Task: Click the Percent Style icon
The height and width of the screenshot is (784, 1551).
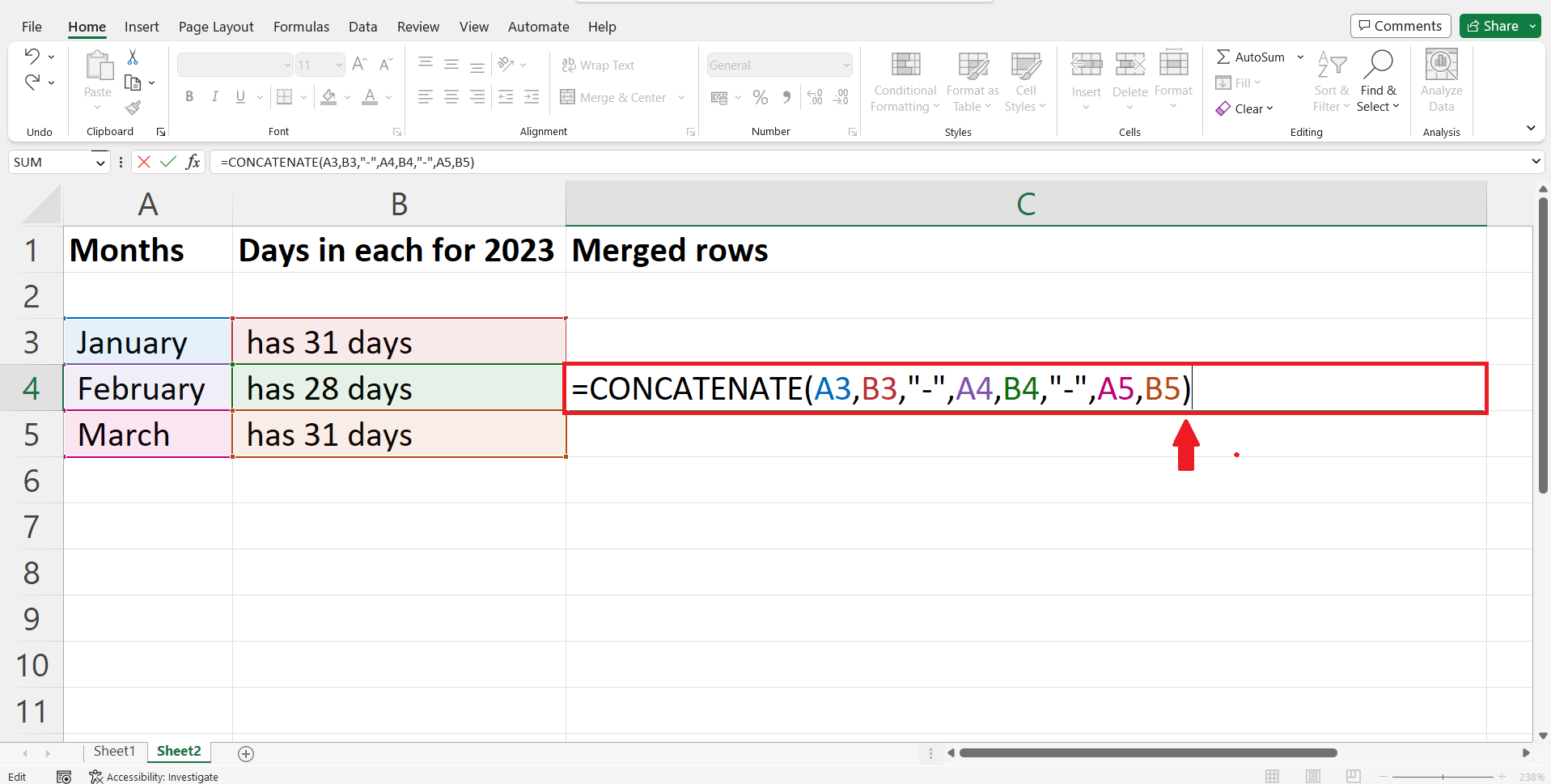Action: click(759, 97)
